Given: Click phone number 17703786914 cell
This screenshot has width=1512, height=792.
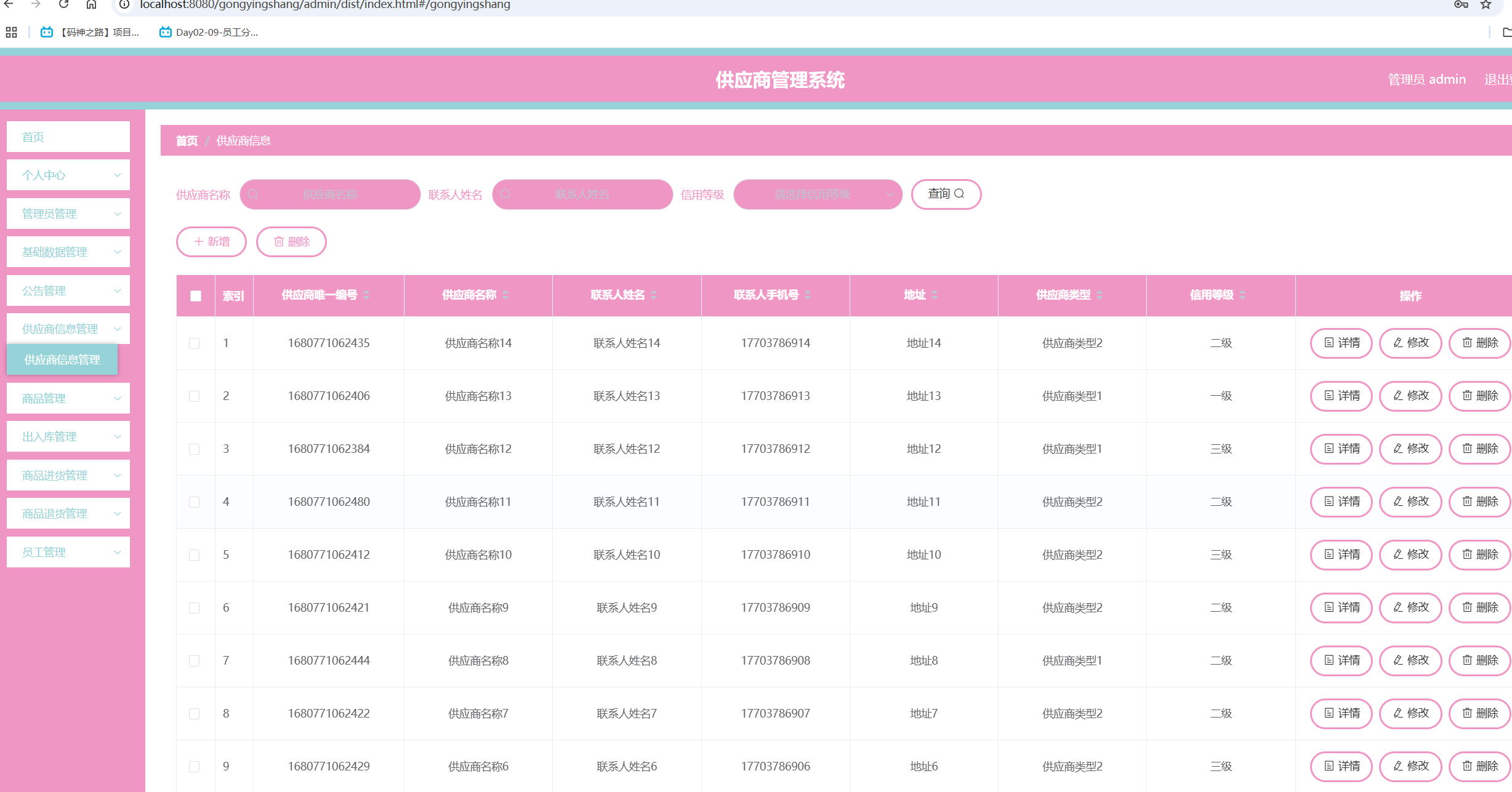Looking at the screenshot, I should tap(775, 343).
